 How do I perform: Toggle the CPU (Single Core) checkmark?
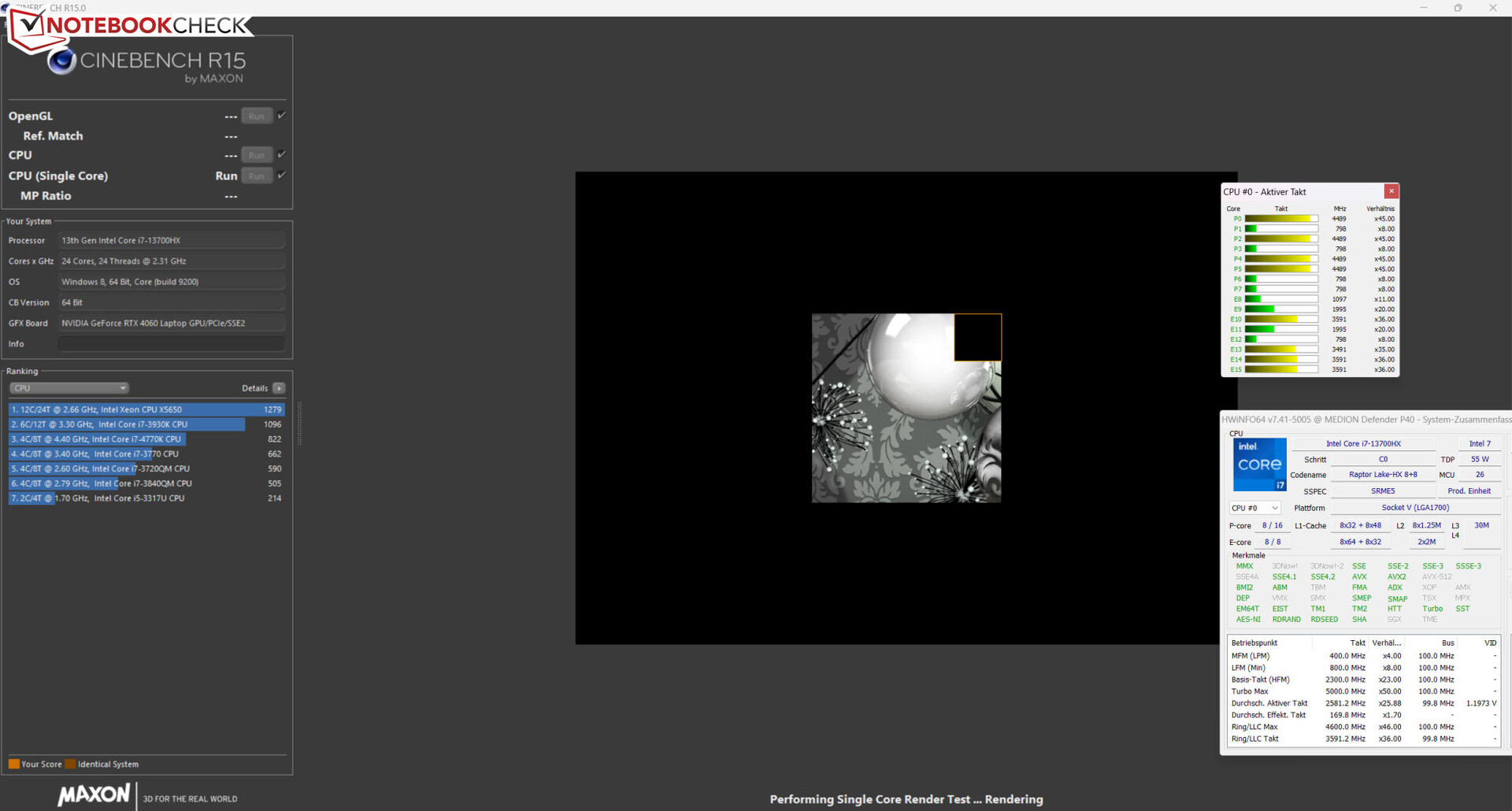pos(282,175)
